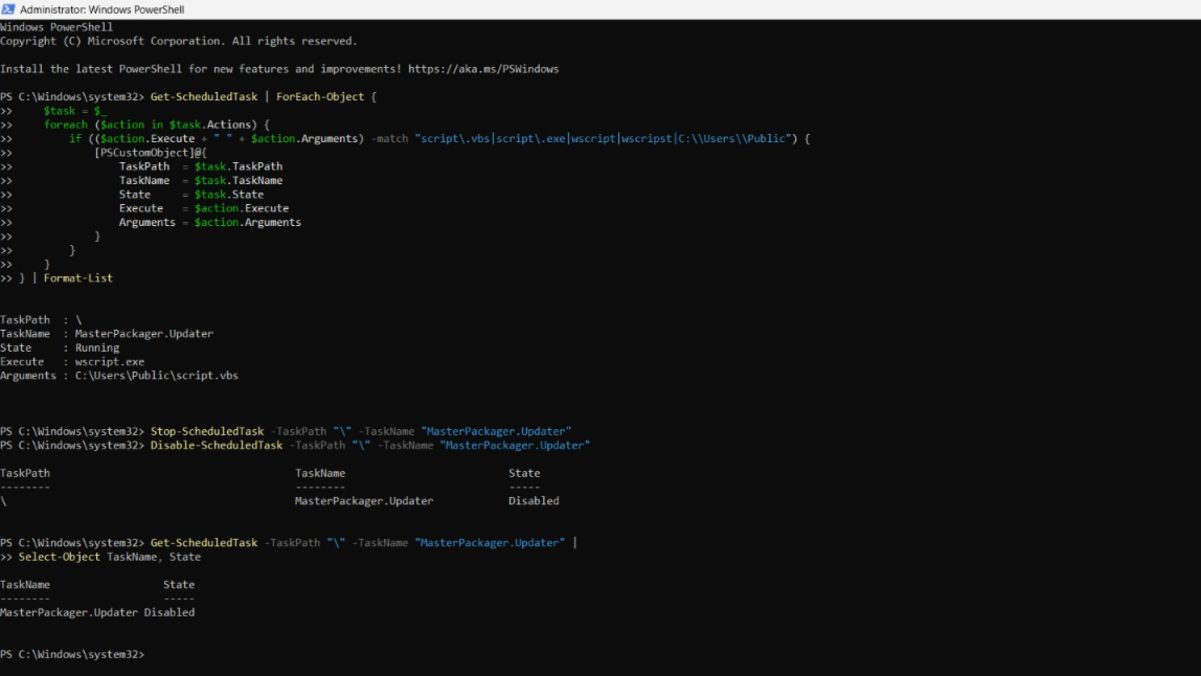Click the '[PSCustomObject]@{' line

148,153
